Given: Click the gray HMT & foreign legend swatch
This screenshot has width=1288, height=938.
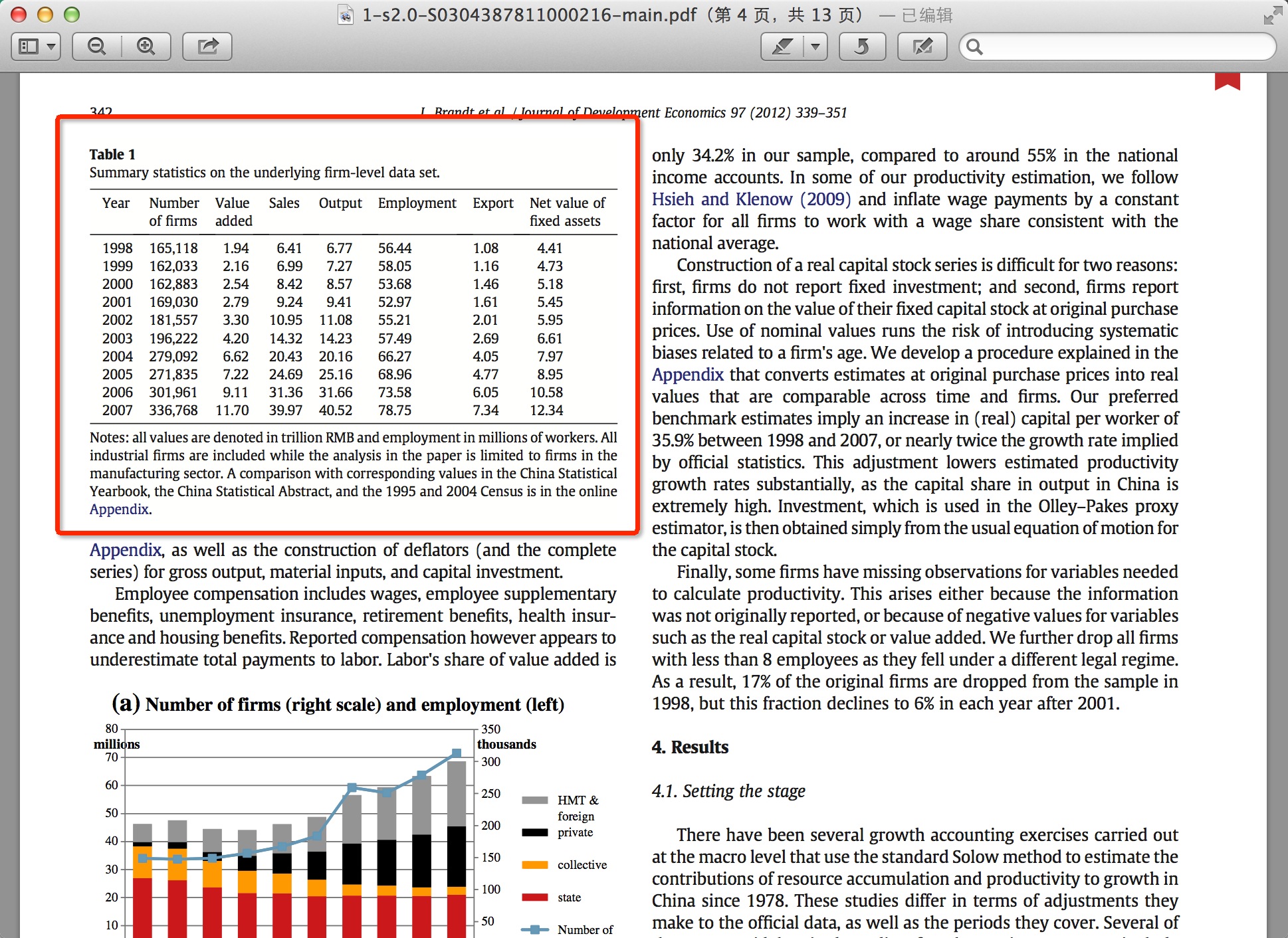Looking at the screenshot, I should (x=535, y=800).
